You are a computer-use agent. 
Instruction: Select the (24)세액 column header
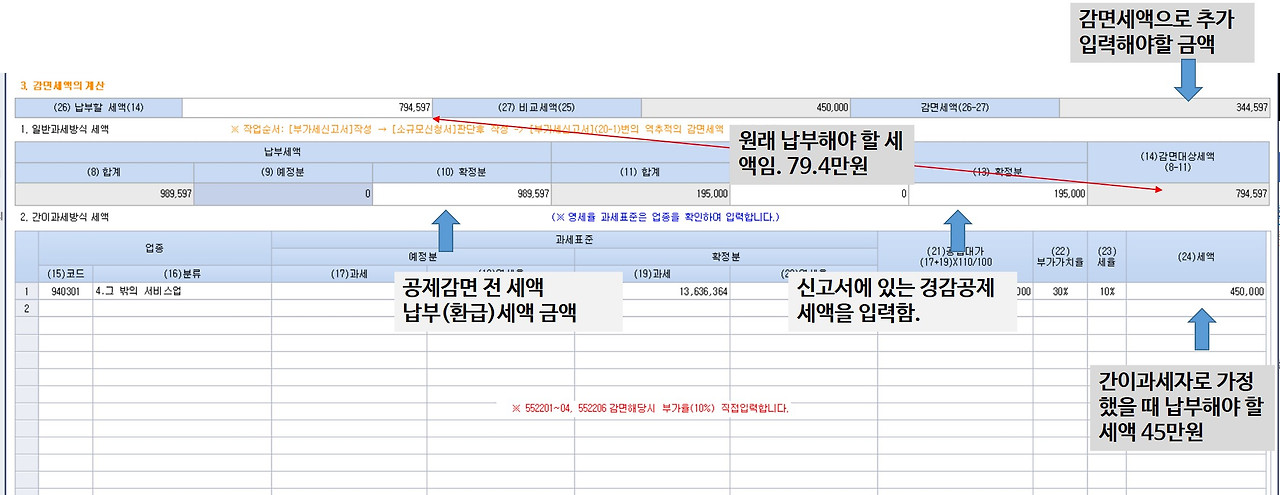point(1197,257)
